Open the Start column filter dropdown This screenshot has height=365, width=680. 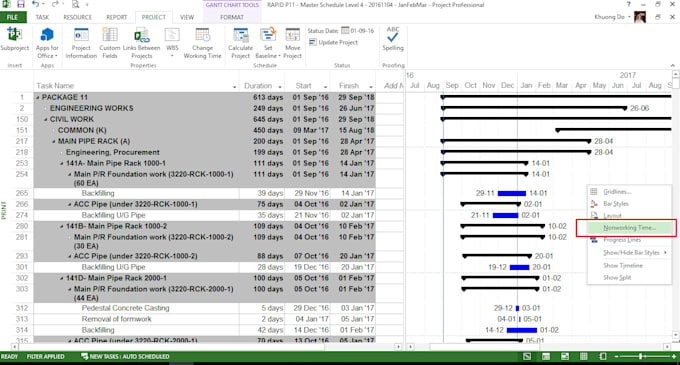point(325,87)
